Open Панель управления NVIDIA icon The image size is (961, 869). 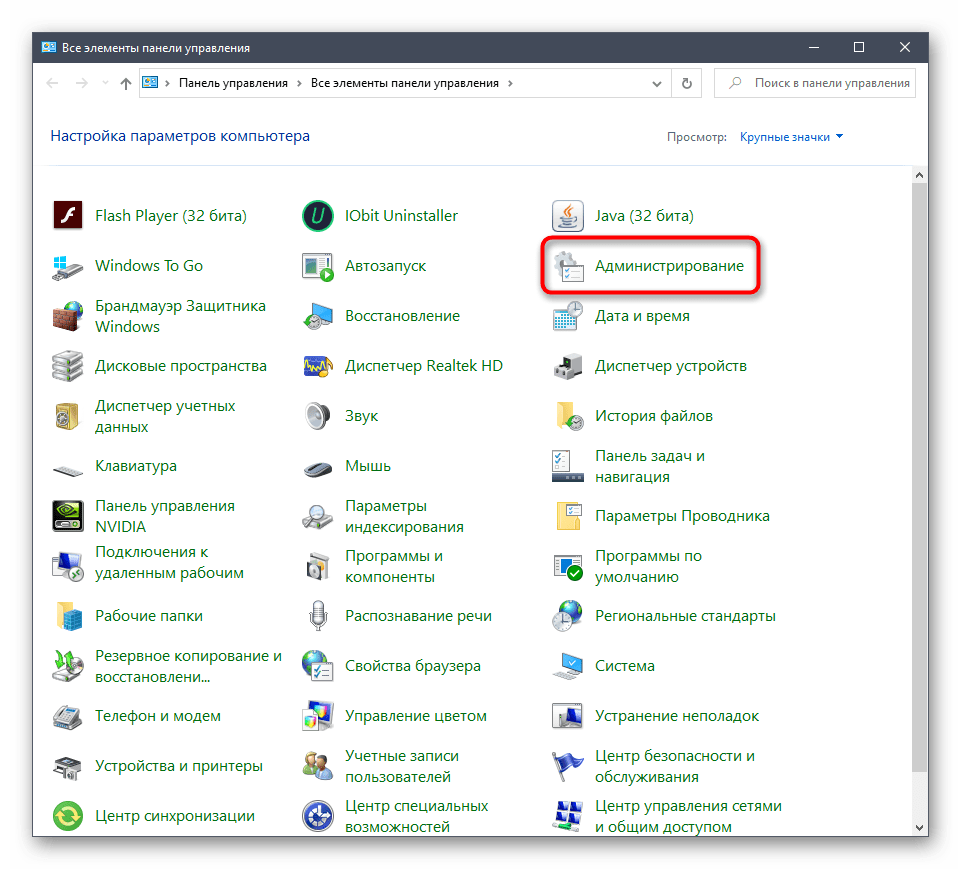point(68,516)
